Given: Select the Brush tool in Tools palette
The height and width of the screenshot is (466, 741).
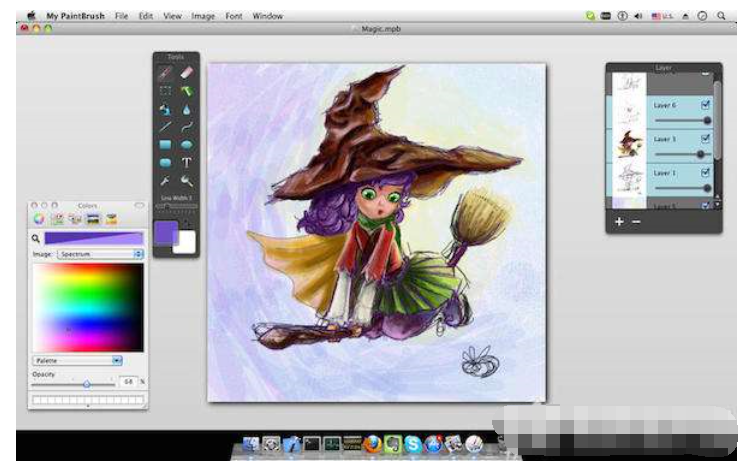Looking at the screenshot, I should point(164,73).
